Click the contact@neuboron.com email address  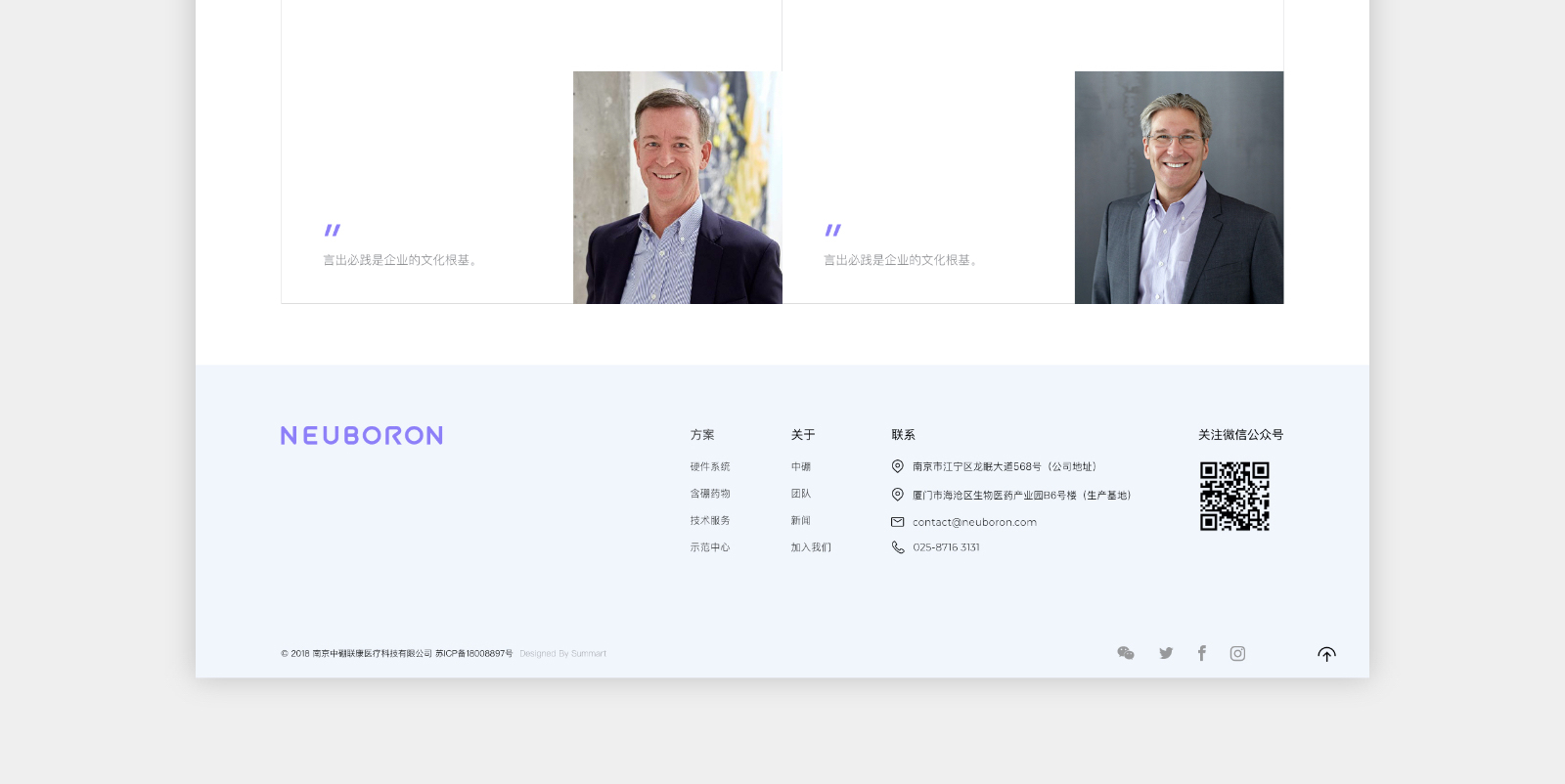tap(974, 522)
